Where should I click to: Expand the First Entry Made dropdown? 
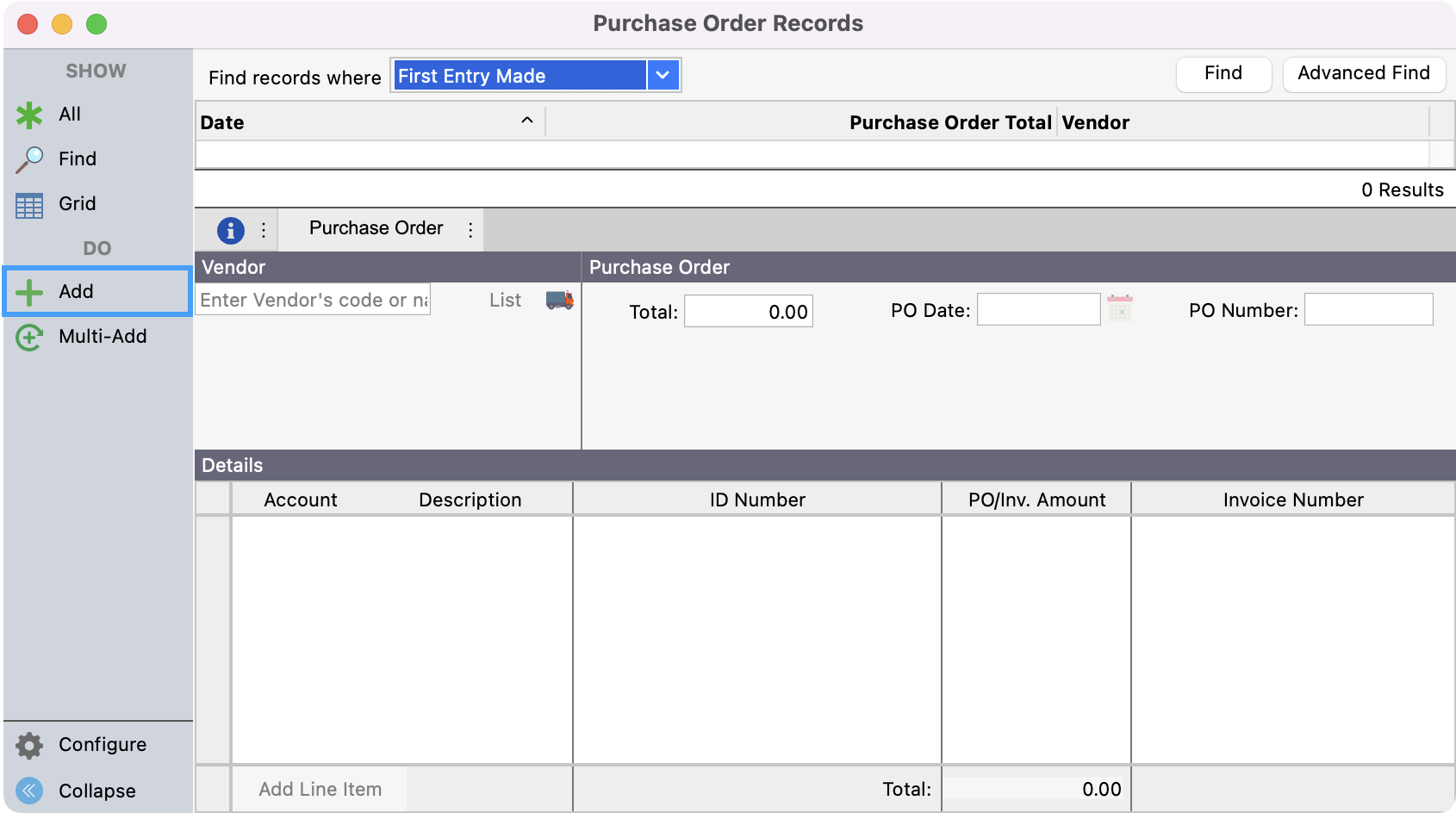(663, 75)
